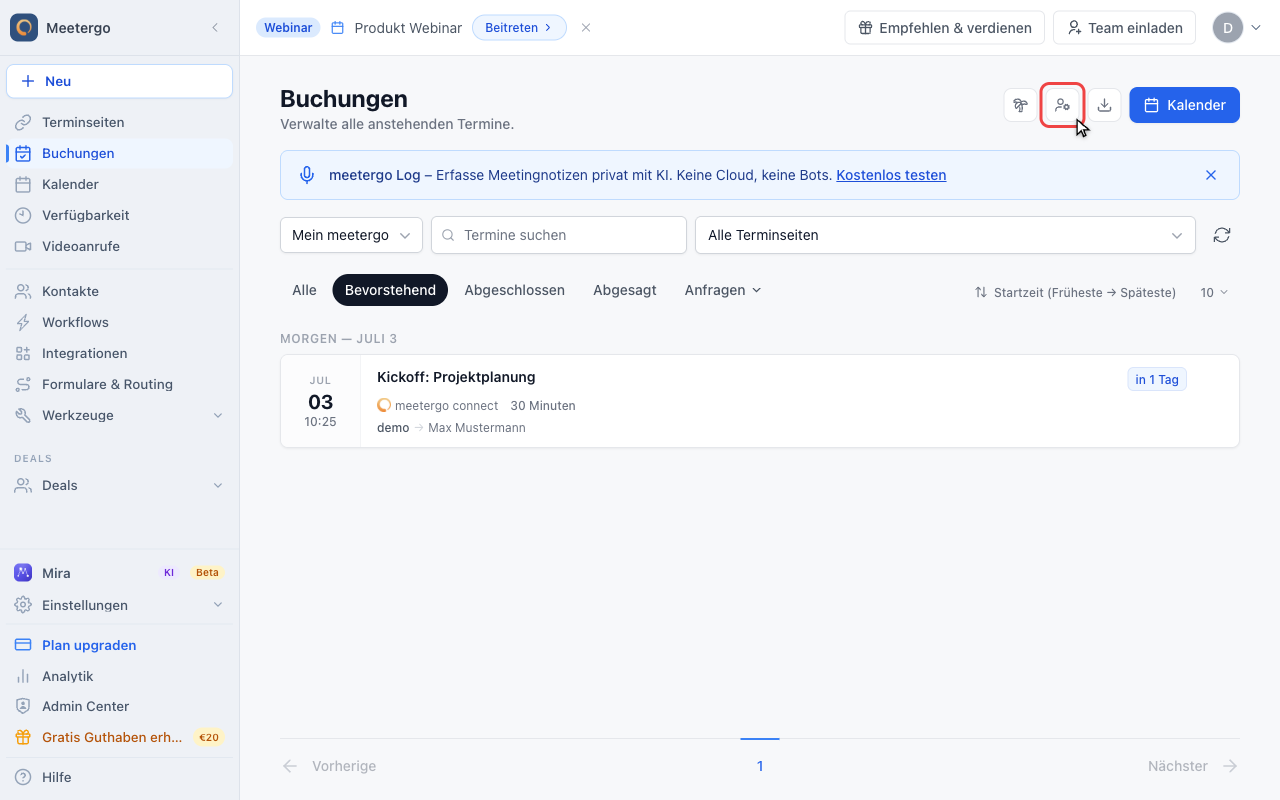Click the in 1 Tag badge
Viewport: 1280px width, 800px height.
tap(1157, 379)
